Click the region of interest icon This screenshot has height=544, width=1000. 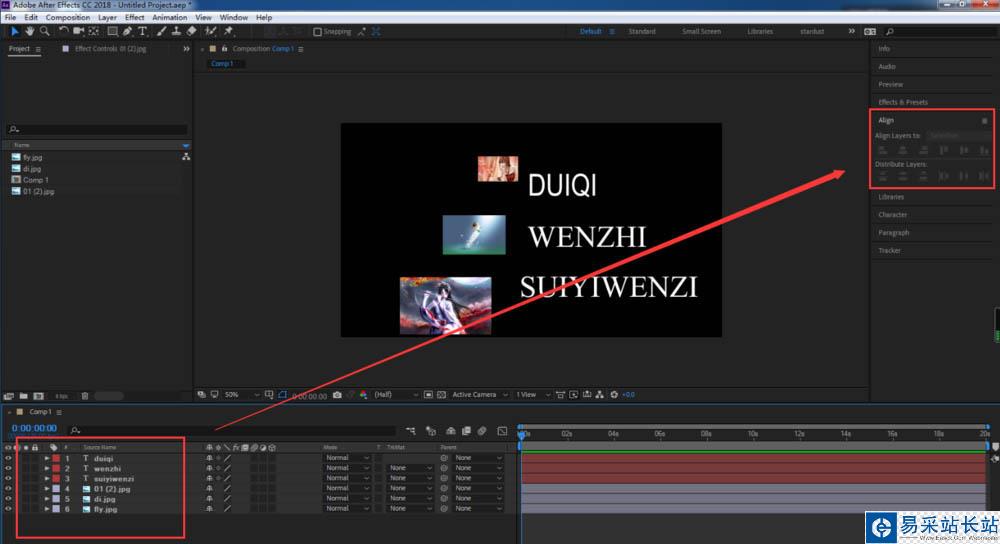click(x=429, y=395)
